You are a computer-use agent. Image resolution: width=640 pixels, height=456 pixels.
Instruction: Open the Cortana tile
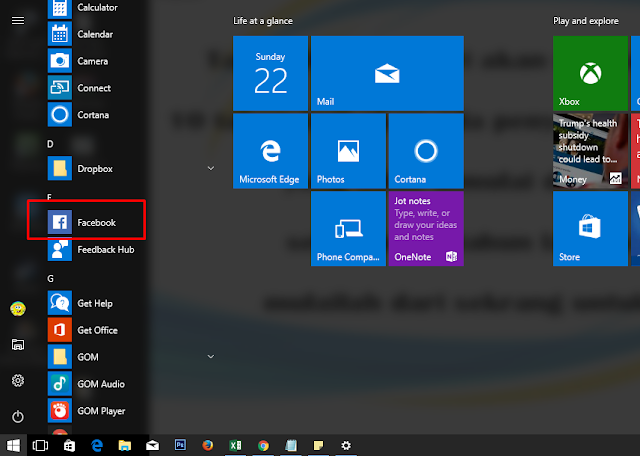point(426,151)
